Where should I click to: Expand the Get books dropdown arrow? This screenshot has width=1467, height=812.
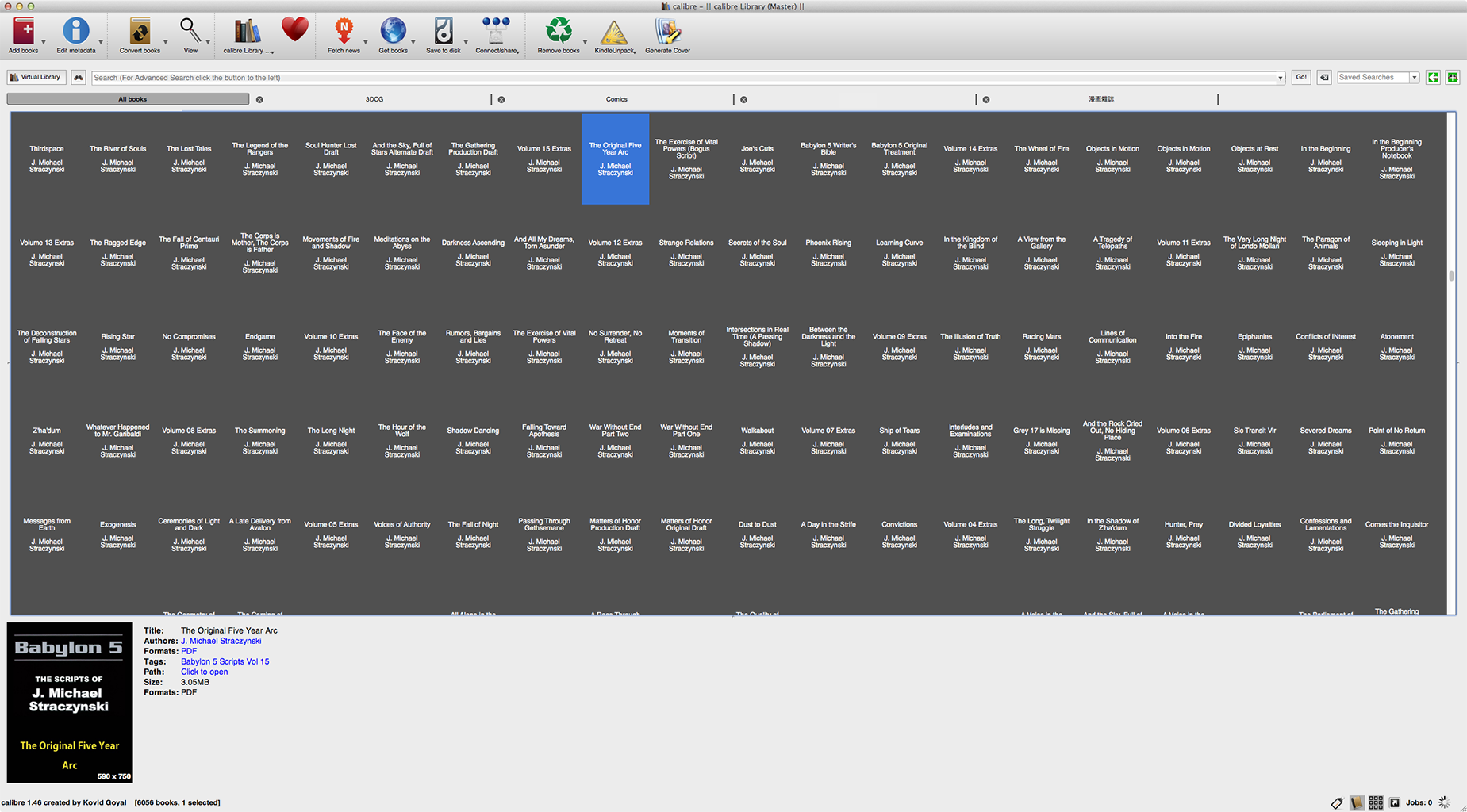click(413, 42)
